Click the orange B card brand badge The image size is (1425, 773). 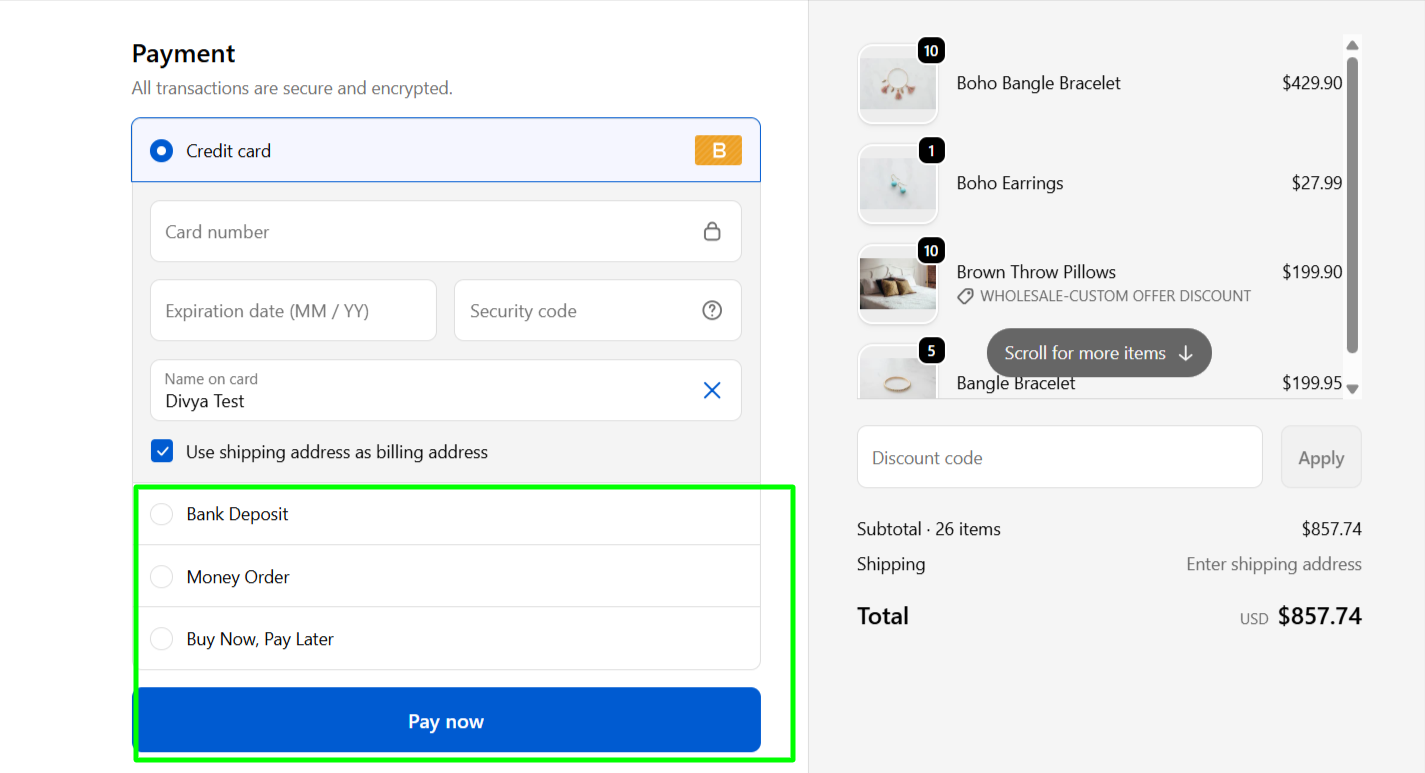pos(718,151)
